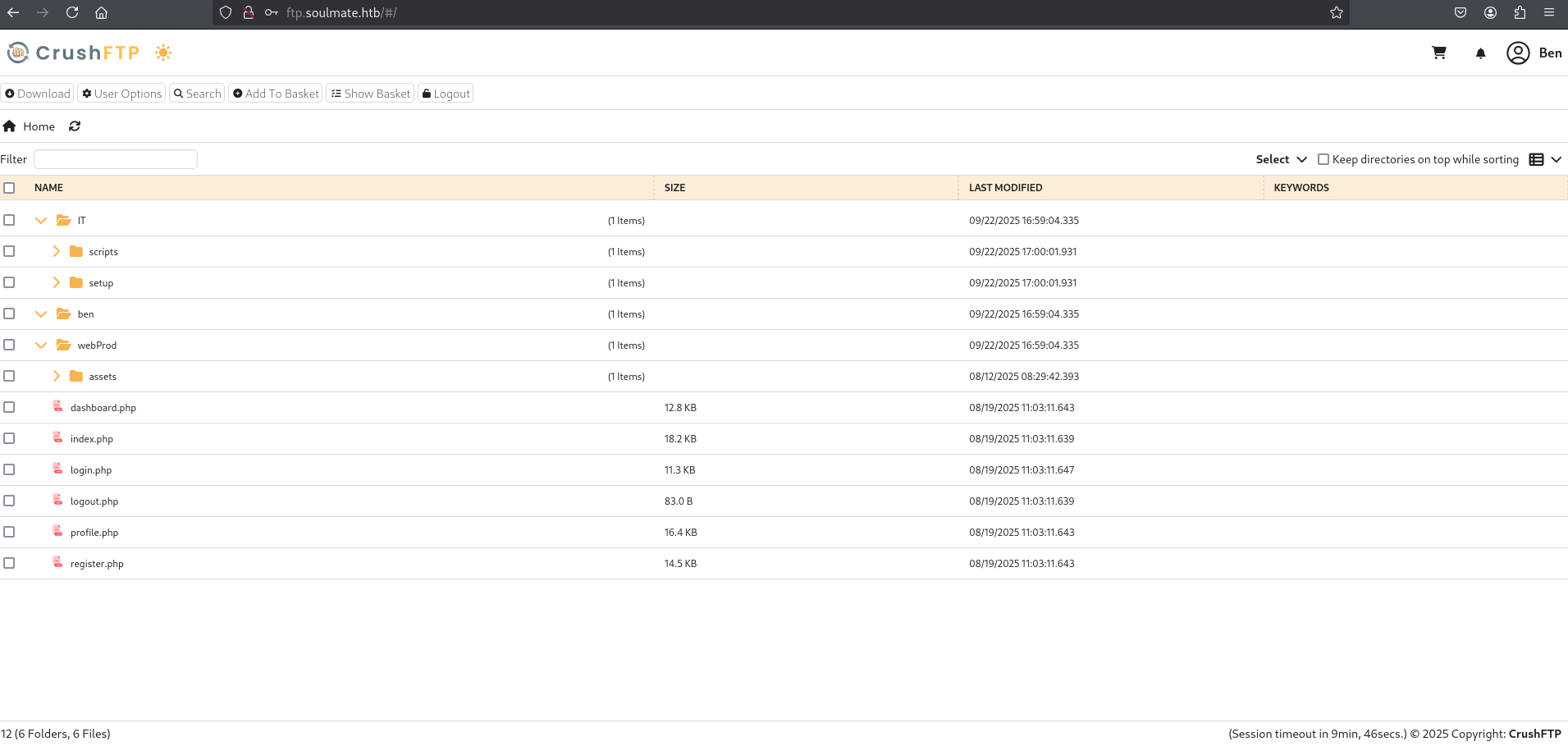Open the shopping cart basket icon

[x=1438, y=53]
